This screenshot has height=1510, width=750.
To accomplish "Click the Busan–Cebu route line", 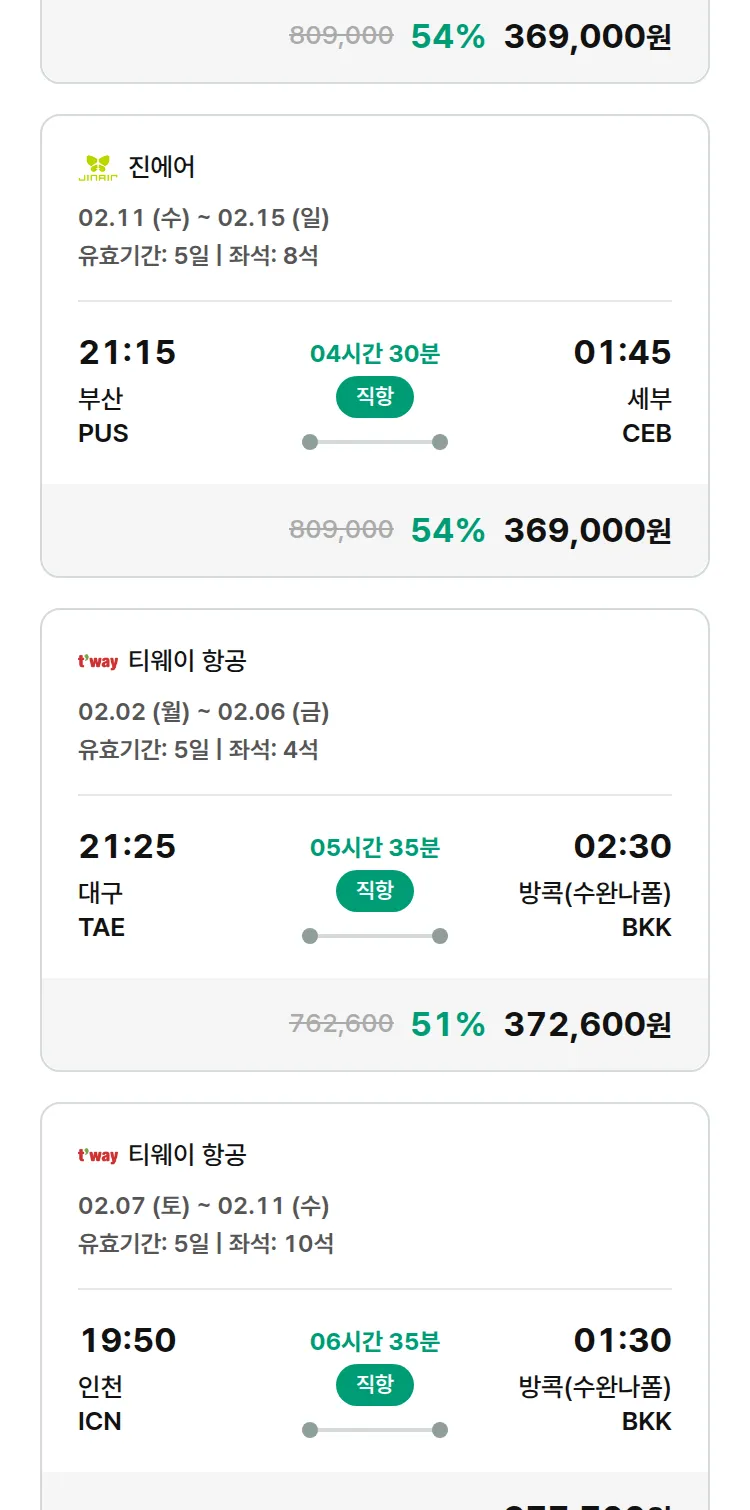I will [x=375, y=442].
